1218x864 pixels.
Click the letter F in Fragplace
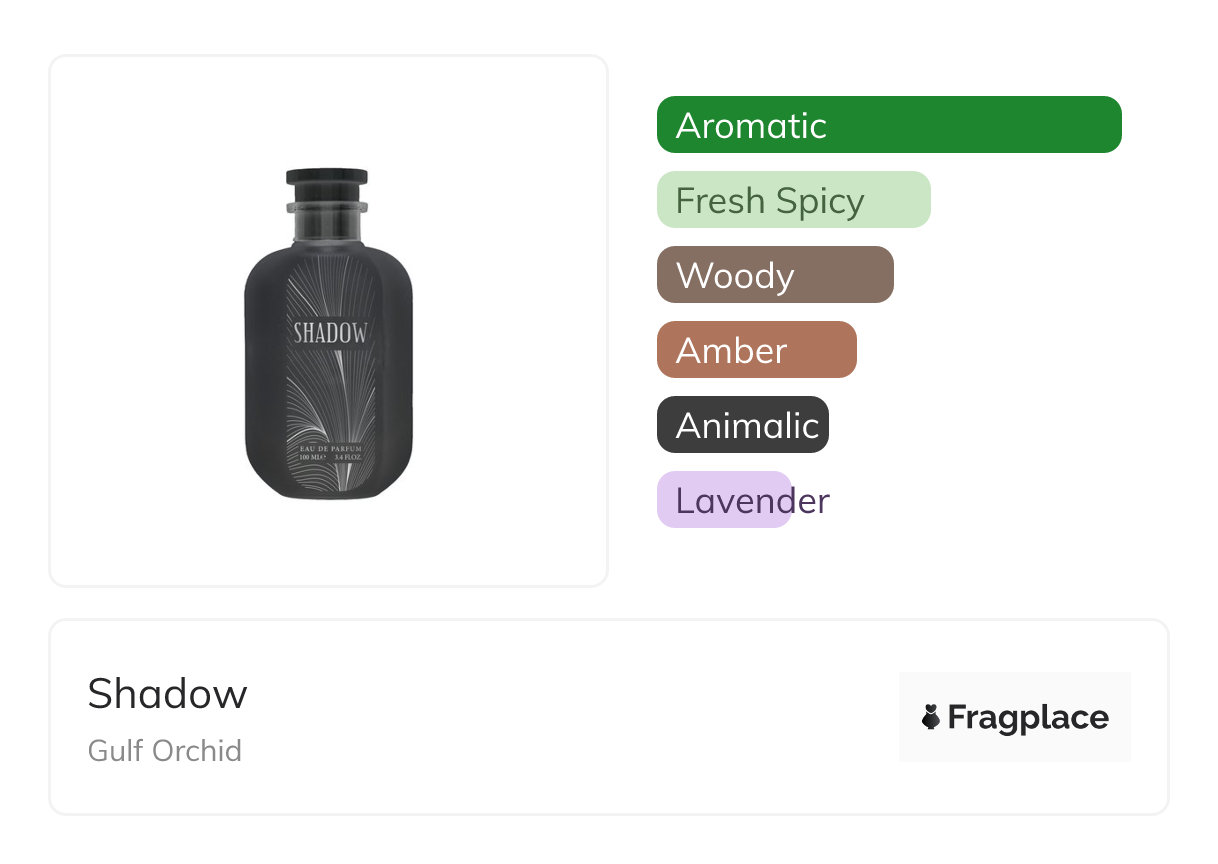[x=957, y=717]
